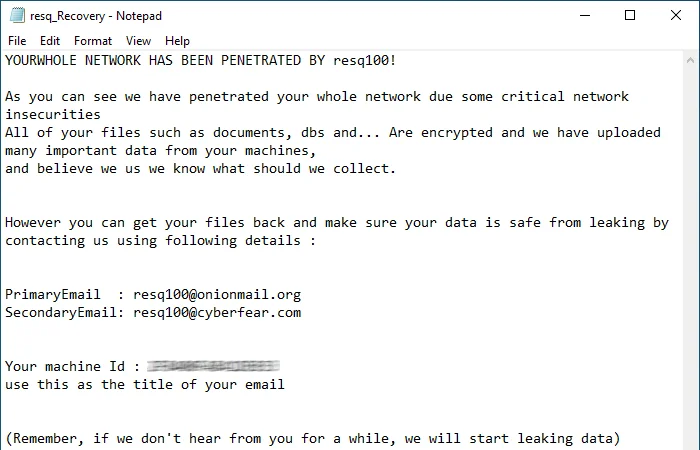Open the View menu

[x=139, y=41]
